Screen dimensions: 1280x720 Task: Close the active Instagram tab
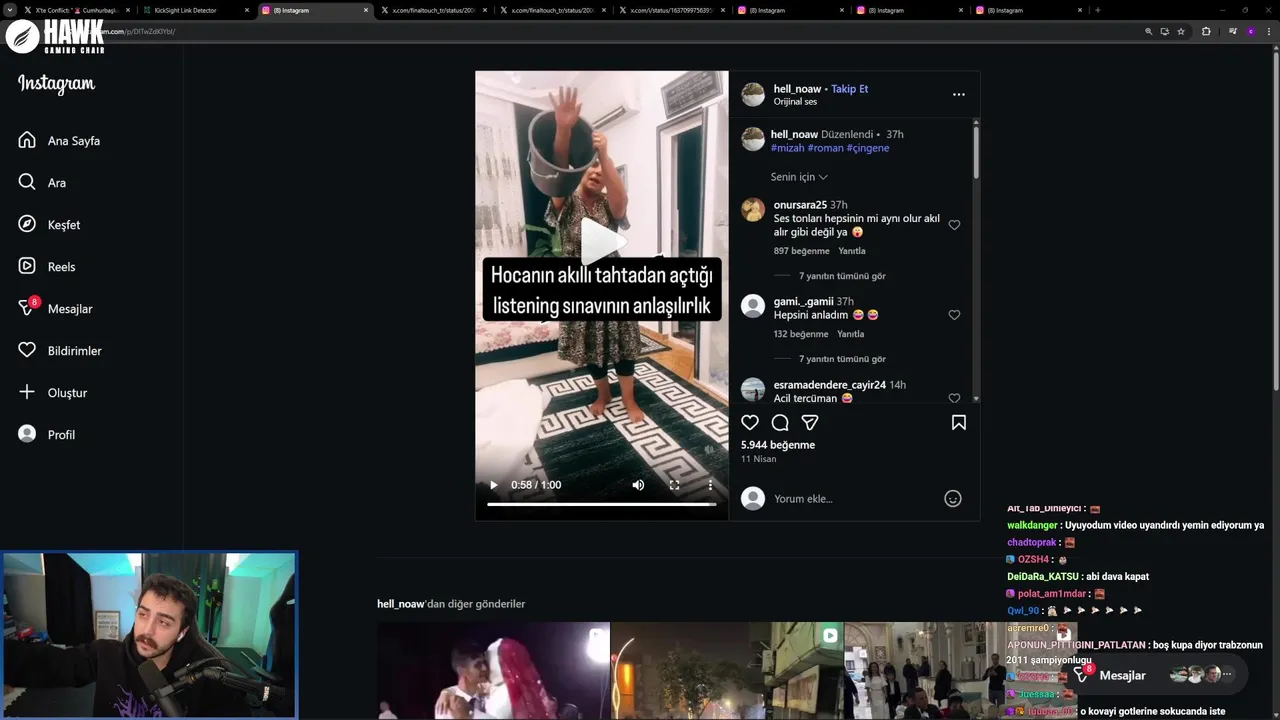pos(366,10)
